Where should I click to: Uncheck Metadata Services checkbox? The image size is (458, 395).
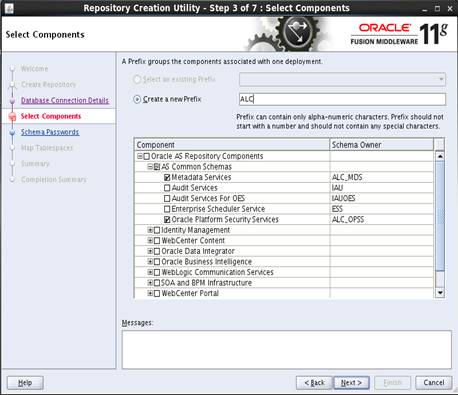[167, 178]
